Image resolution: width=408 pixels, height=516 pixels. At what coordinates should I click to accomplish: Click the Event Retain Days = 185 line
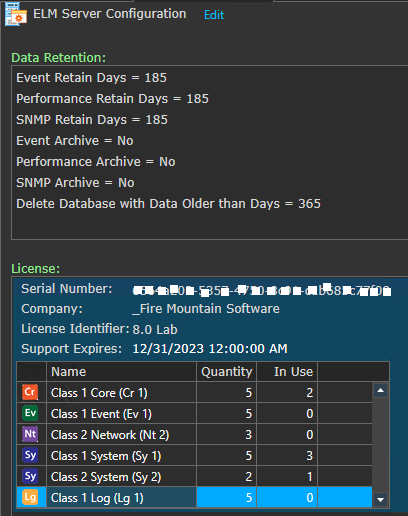(x=91, y=78)
